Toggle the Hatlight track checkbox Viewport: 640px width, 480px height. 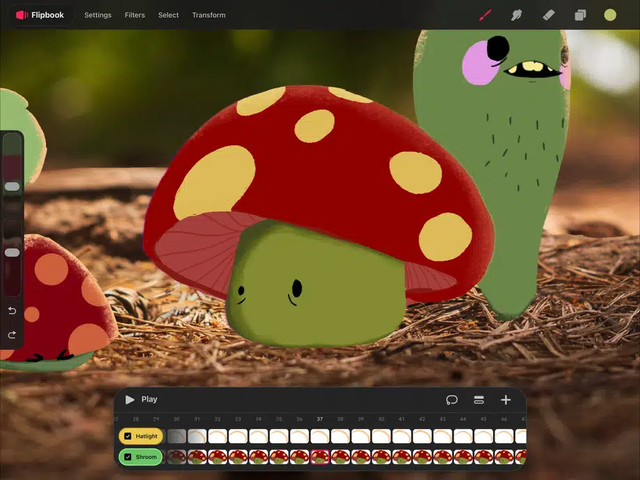(128, 436)
